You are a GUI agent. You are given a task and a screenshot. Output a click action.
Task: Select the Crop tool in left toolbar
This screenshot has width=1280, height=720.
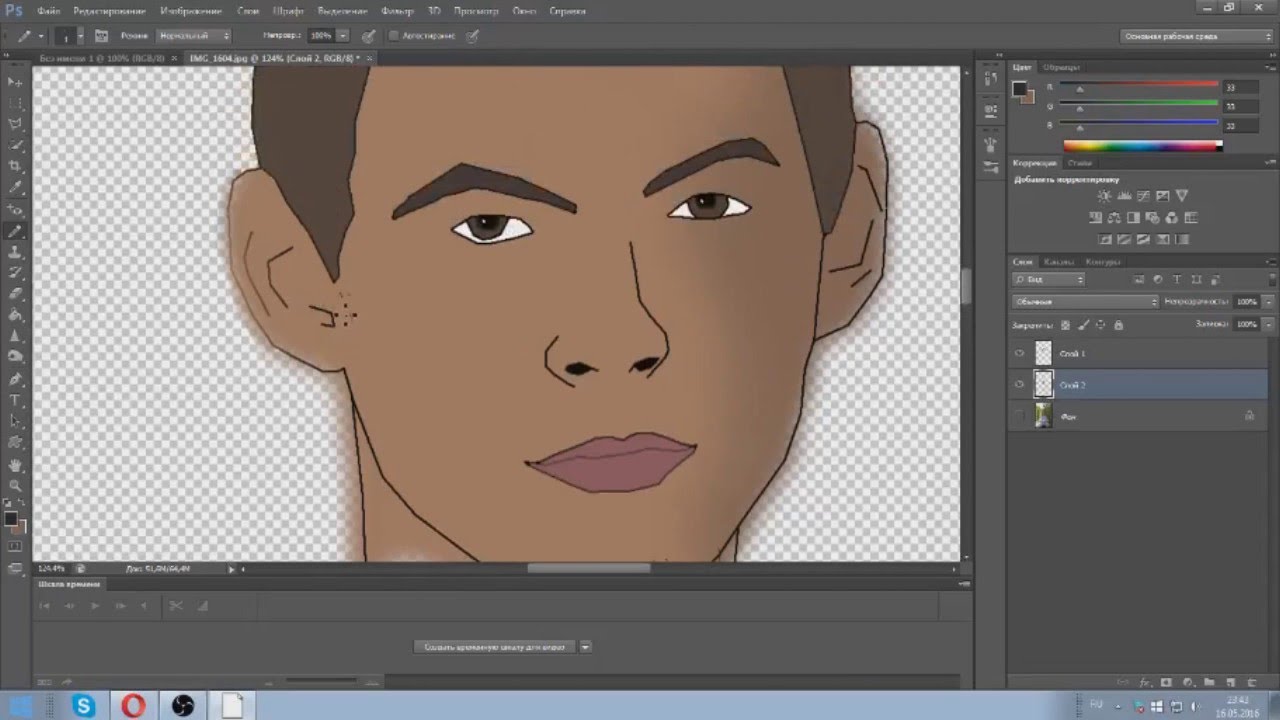click(x=15, y=166)
